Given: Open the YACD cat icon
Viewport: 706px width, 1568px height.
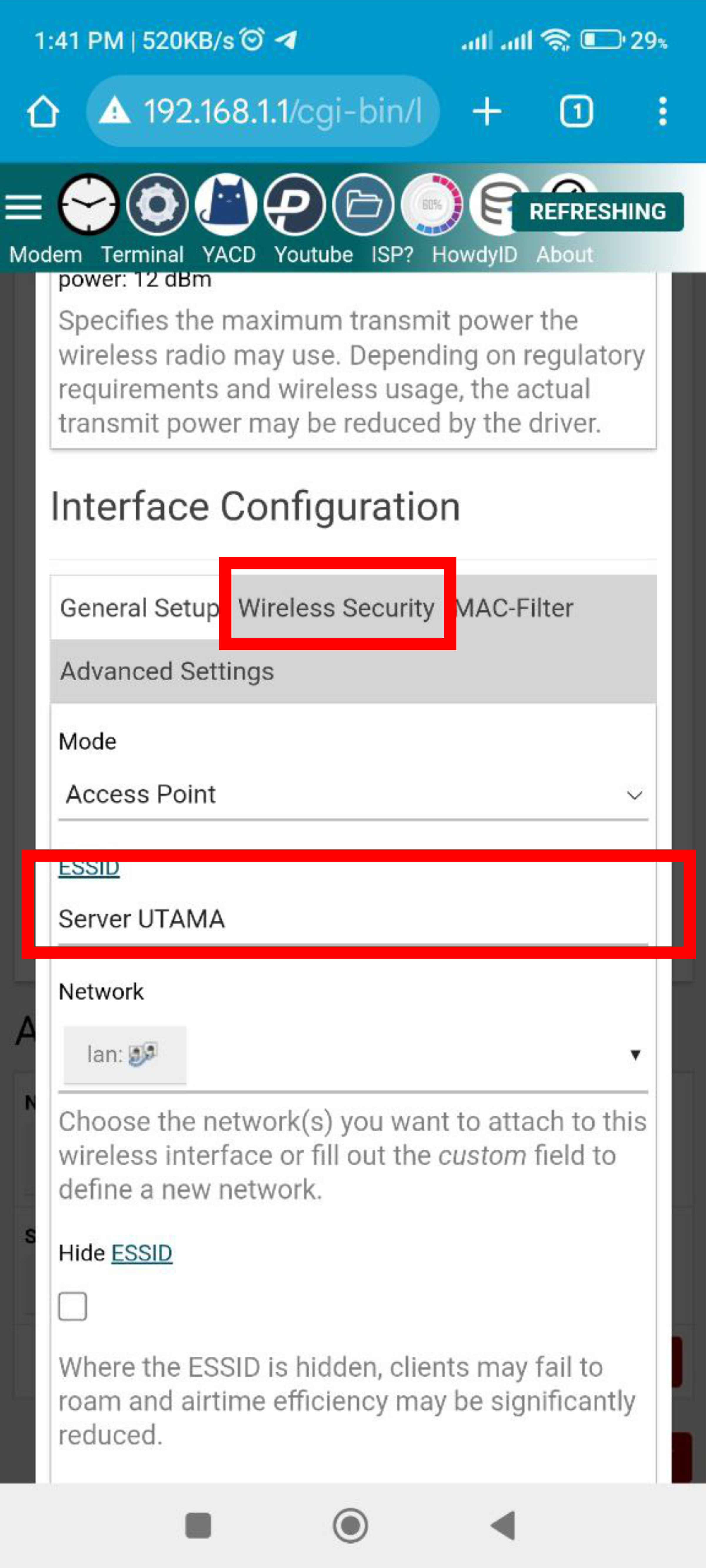Looking at the screenshot, I should (226, 205).
